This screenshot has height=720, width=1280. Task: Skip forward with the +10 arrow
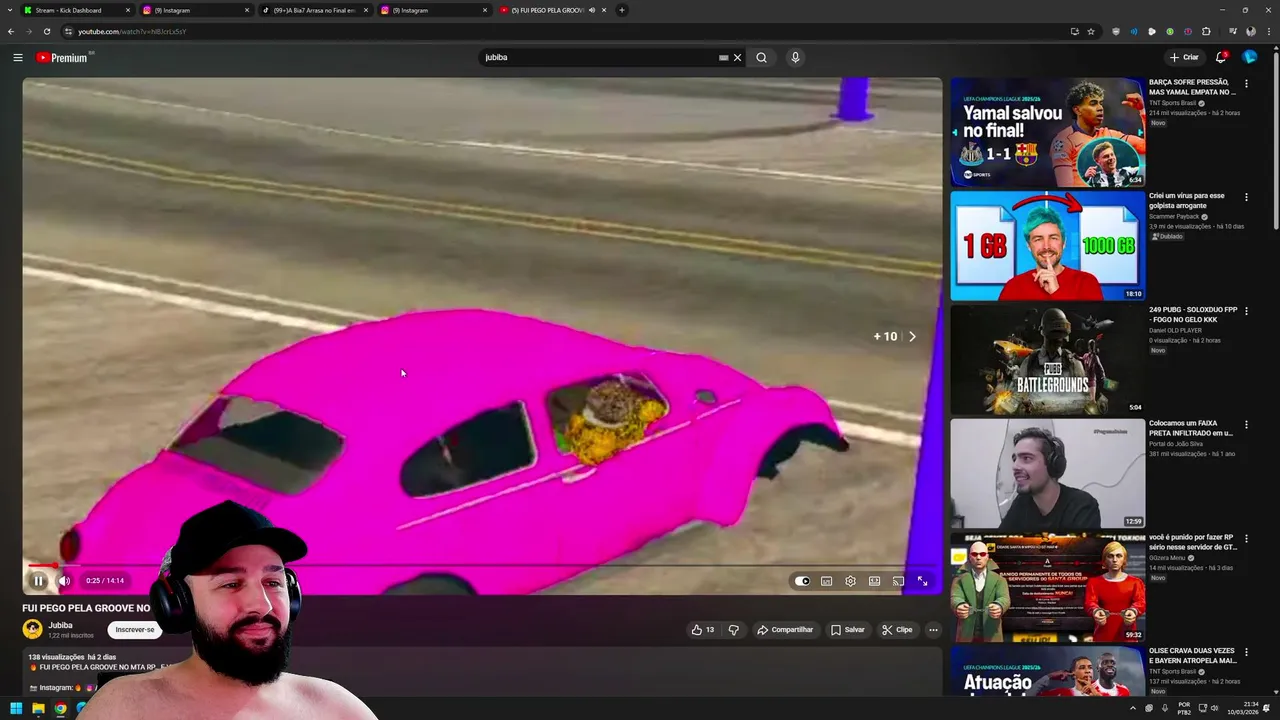(x=911, y=337)
